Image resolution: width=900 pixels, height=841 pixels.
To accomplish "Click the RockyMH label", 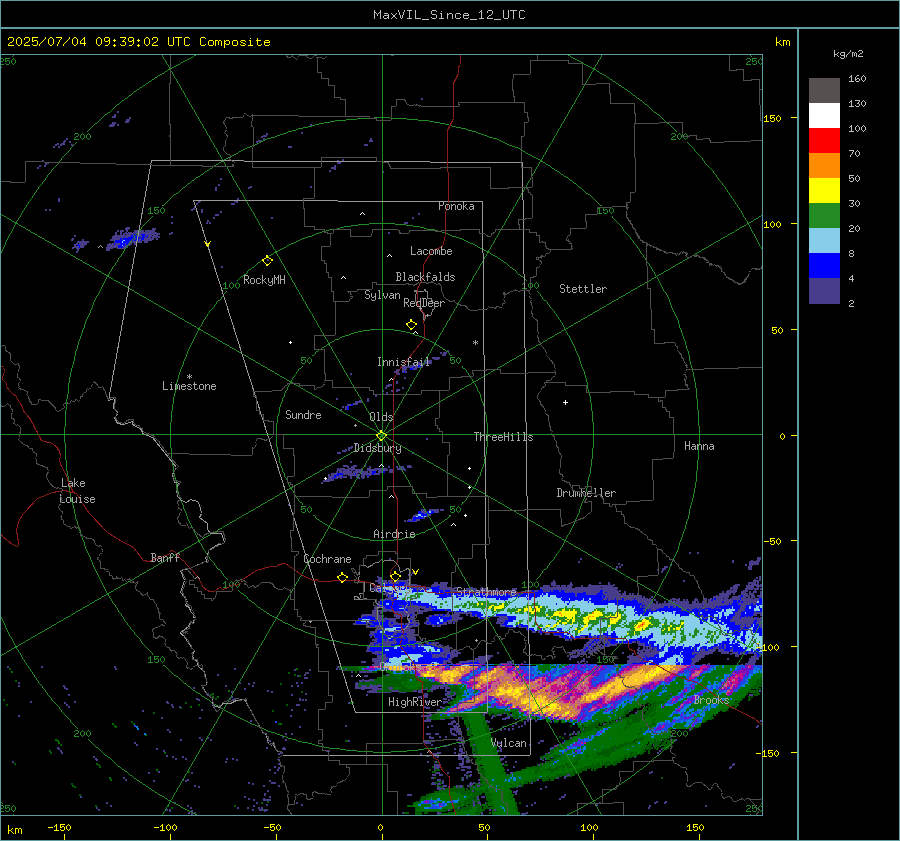I will click(x=264, y=280).
